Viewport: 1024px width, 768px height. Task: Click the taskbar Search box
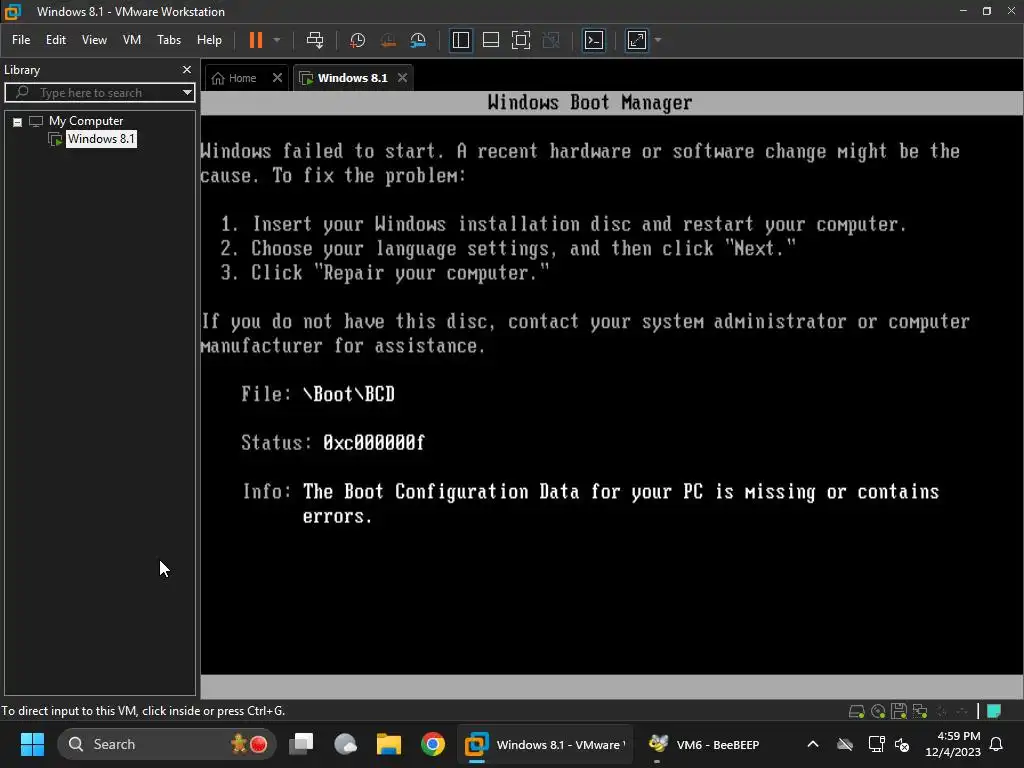tap(167, 744)
